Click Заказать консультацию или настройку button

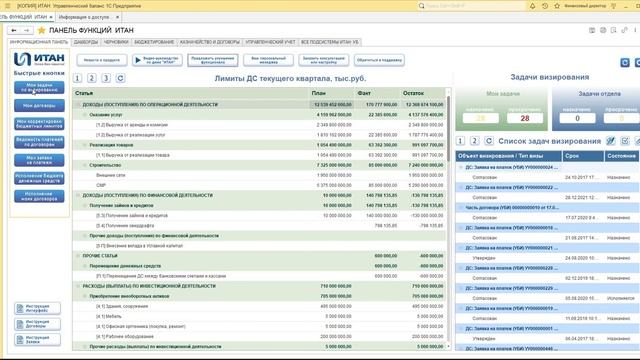(324, 60)
